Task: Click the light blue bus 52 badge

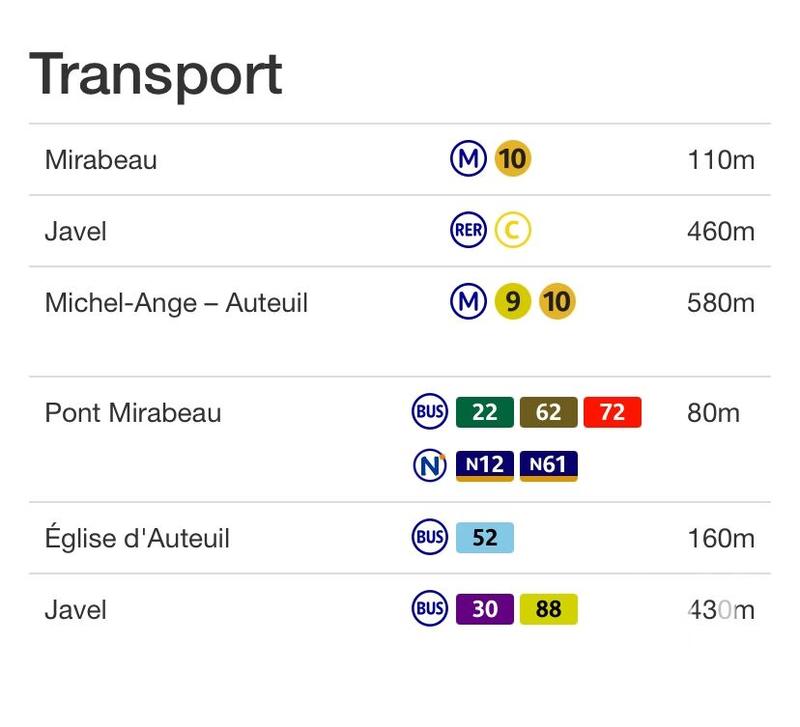Action: 485,538
